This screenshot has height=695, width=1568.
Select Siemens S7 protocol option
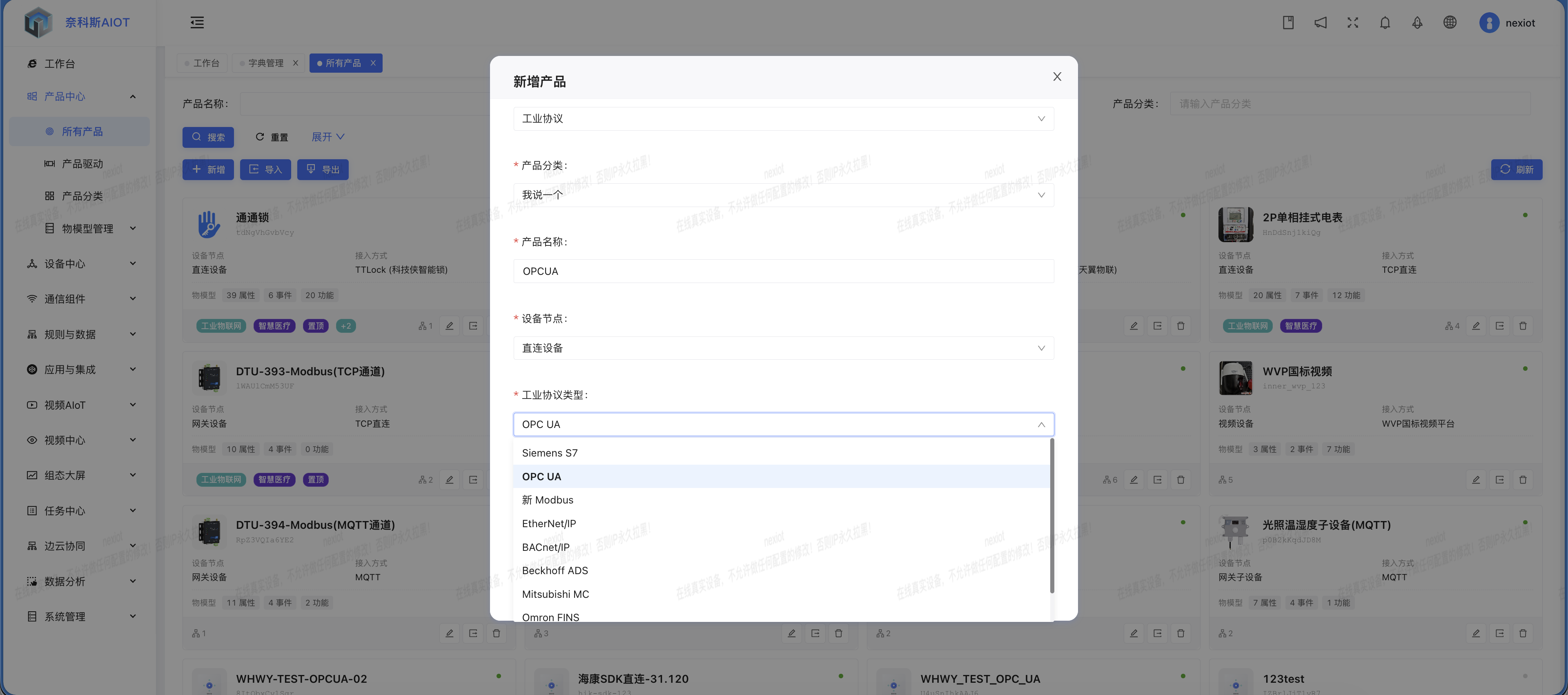(x=782, y=453)
